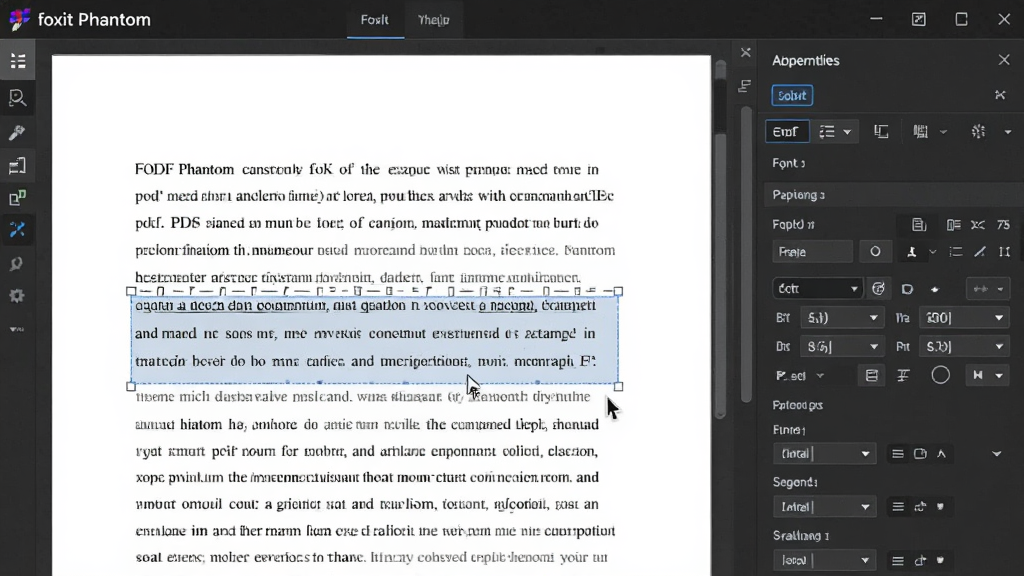The height and width of the screenshot is (576, 1024).
Task: Click the shield icon in Segont row
Action: click(x=940, y=507)
